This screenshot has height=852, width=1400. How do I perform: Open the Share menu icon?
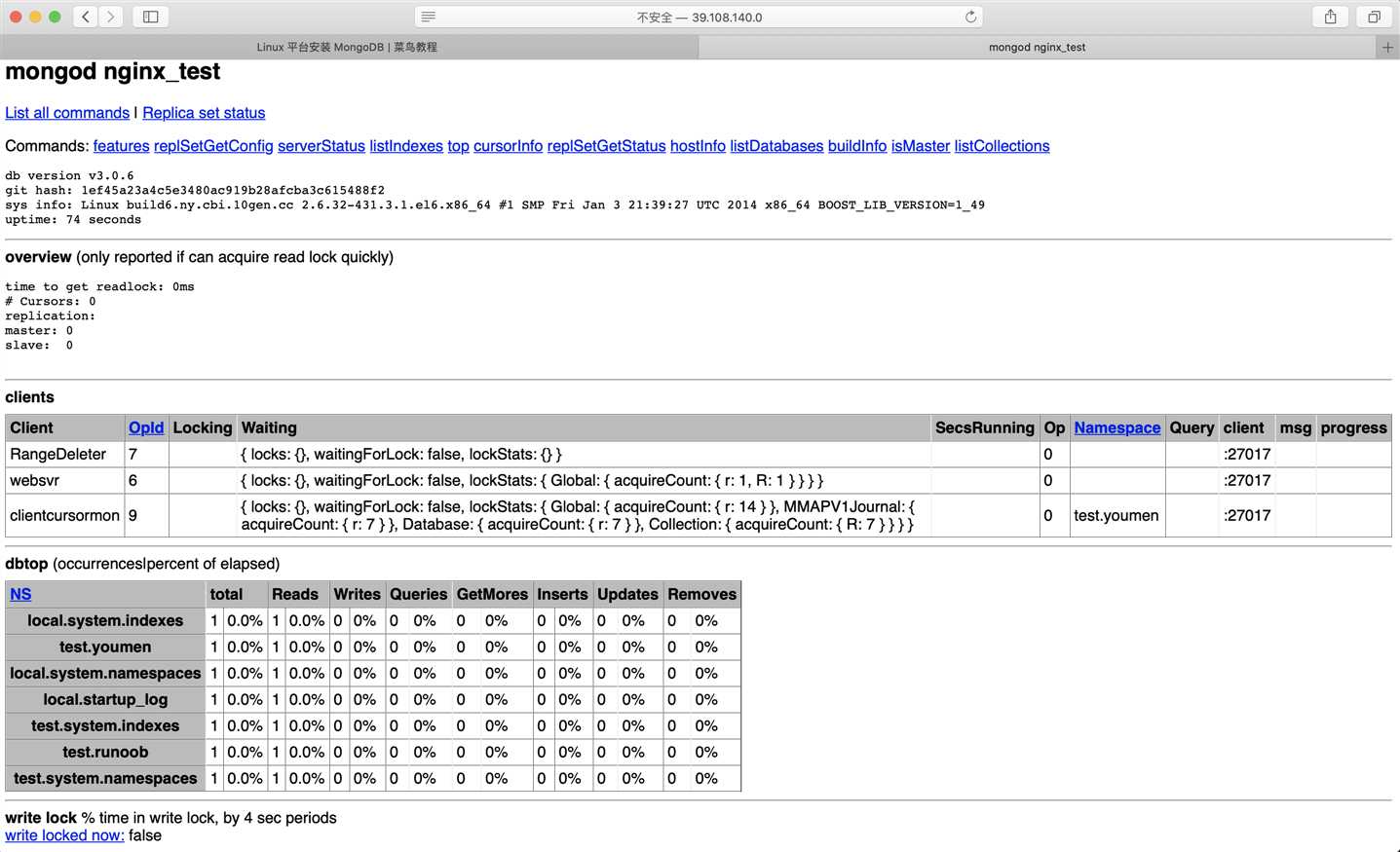1331,17
